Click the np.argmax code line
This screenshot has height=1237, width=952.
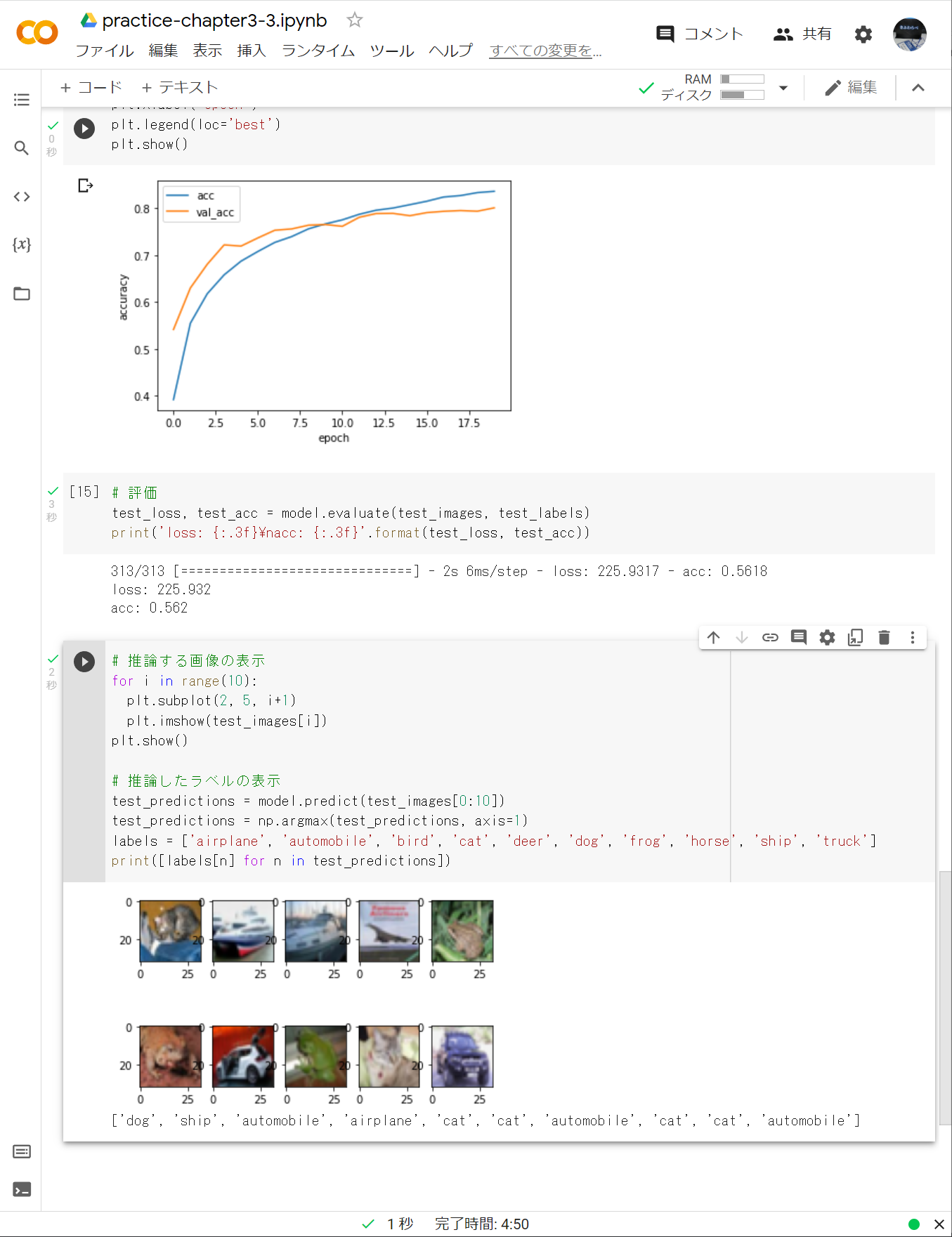point(320,820)
